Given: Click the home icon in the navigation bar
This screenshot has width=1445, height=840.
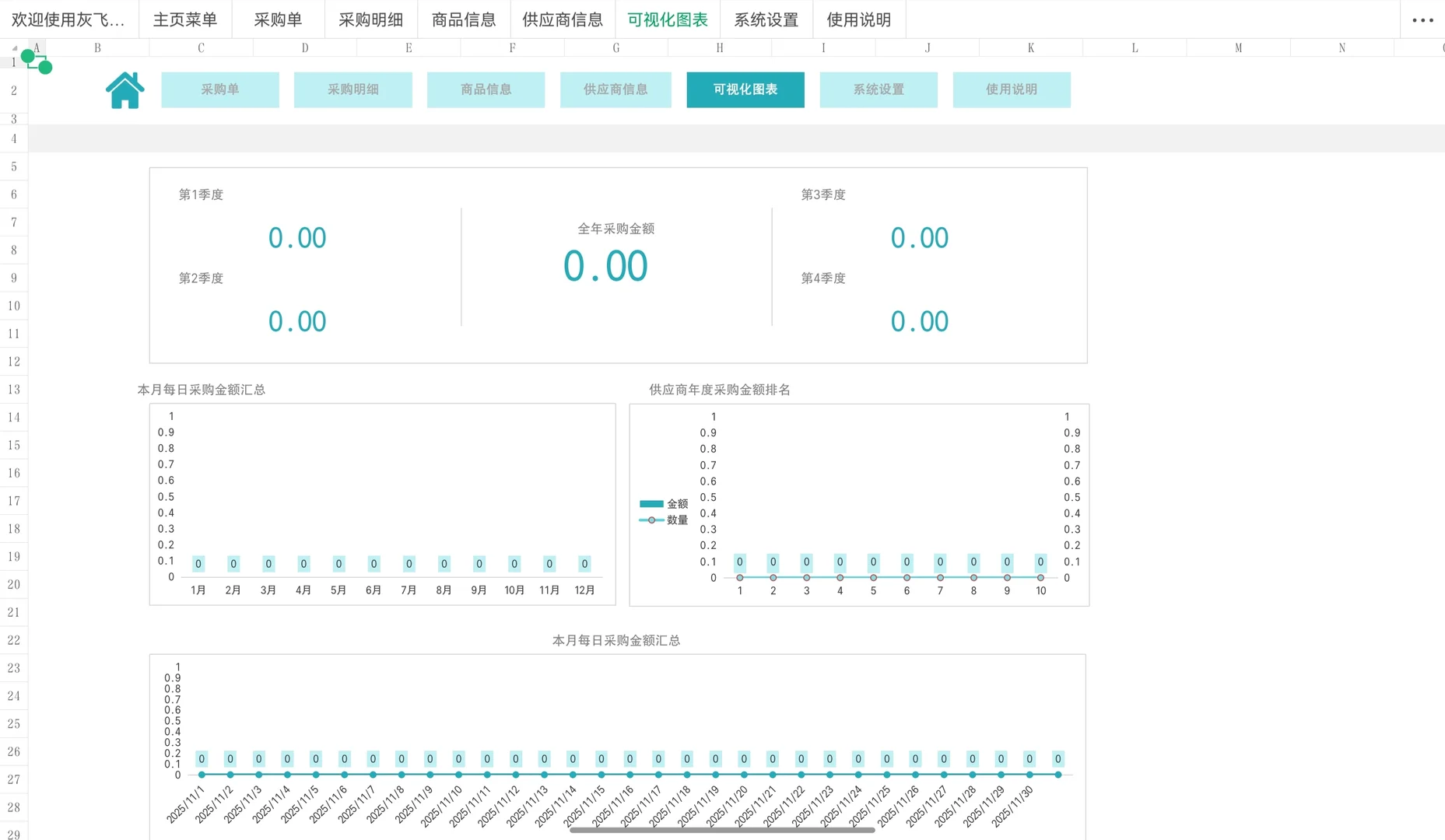Looking at the screenshot, I should (124, 89).
